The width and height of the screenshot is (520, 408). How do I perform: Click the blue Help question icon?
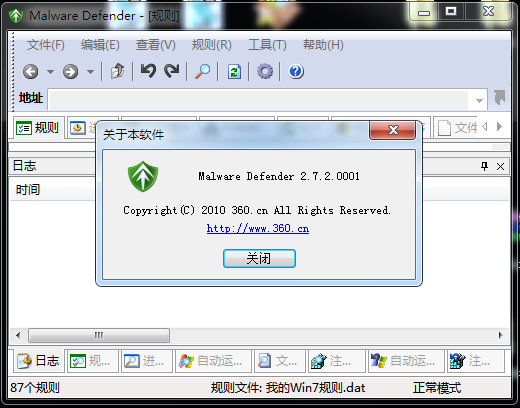coord(296,71)
